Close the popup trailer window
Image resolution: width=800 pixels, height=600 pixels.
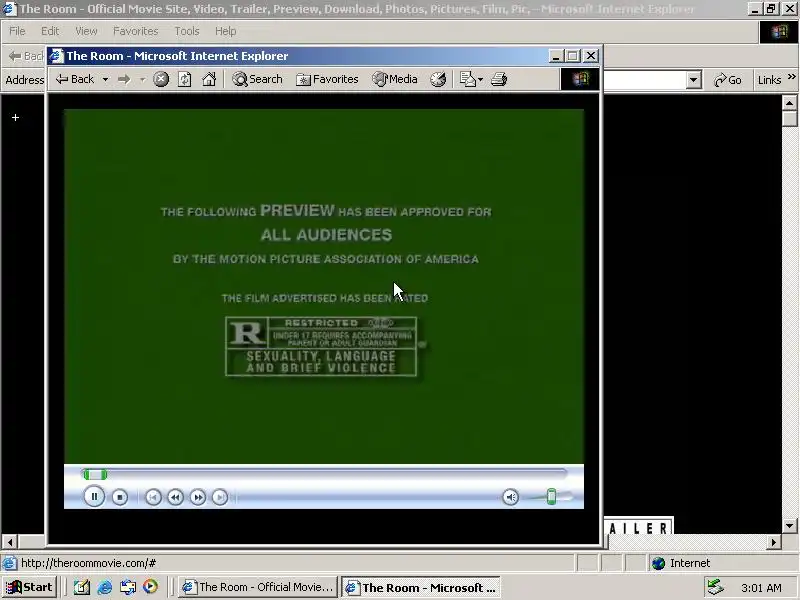tap(590, 56)
